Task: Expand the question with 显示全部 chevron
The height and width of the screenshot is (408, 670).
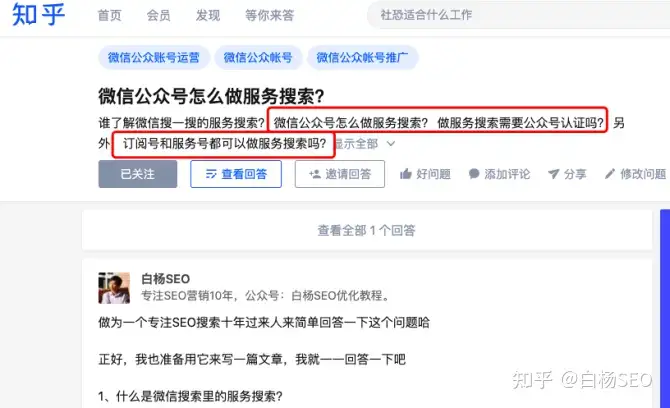Action: 391,144
